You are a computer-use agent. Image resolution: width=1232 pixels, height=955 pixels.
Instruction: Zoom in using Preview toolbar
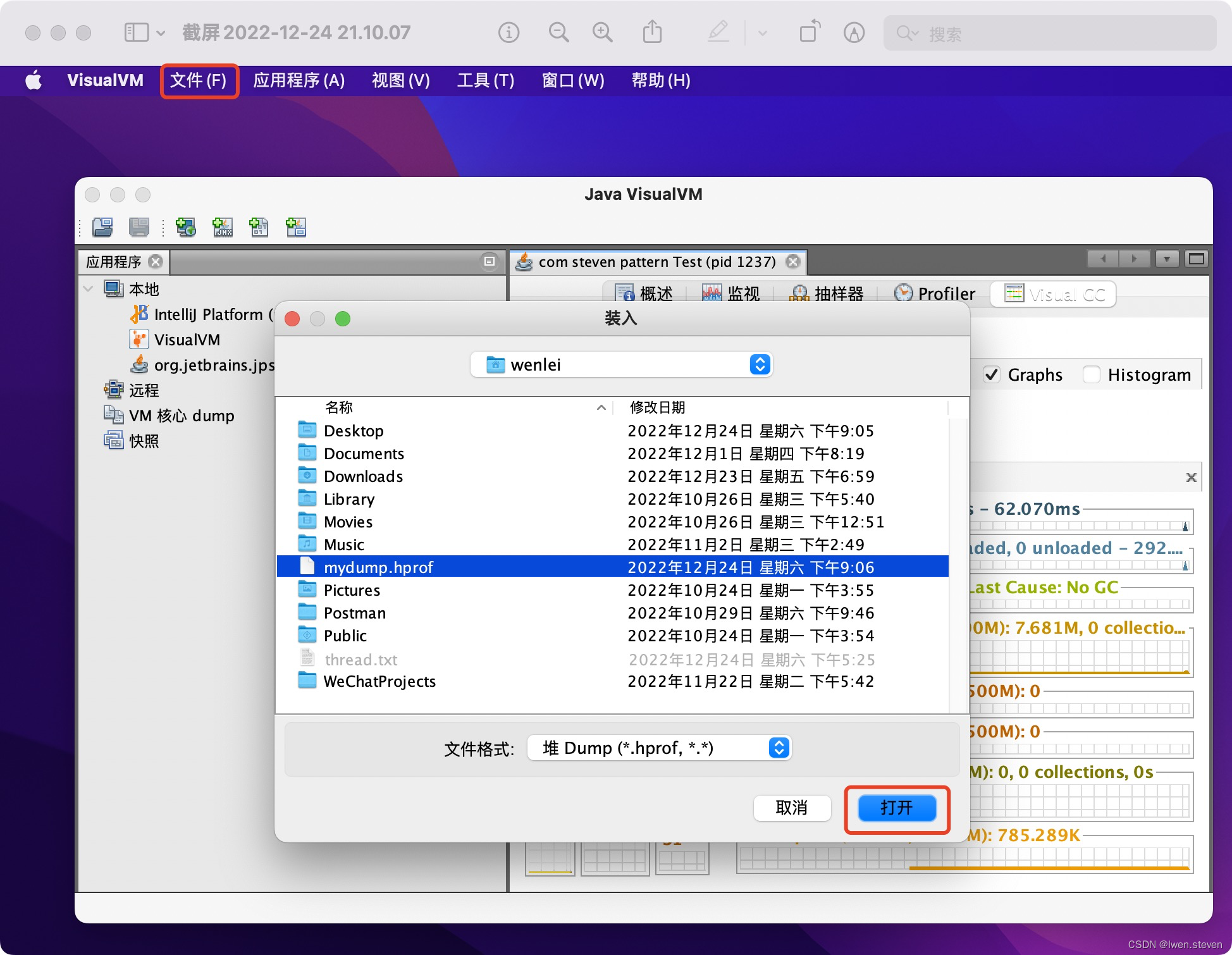(602, 32)
